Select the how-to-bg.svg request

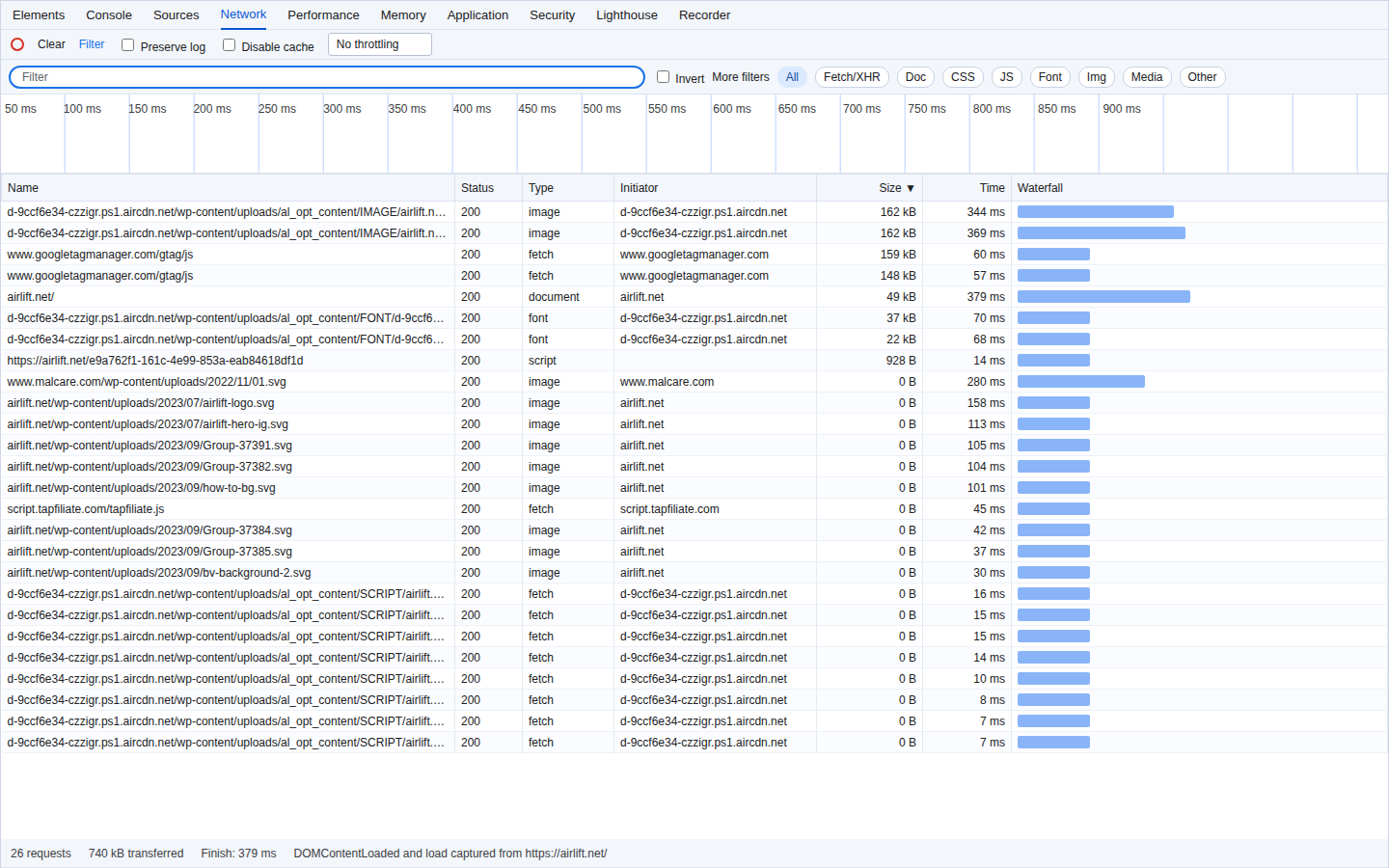pos(694,488)
